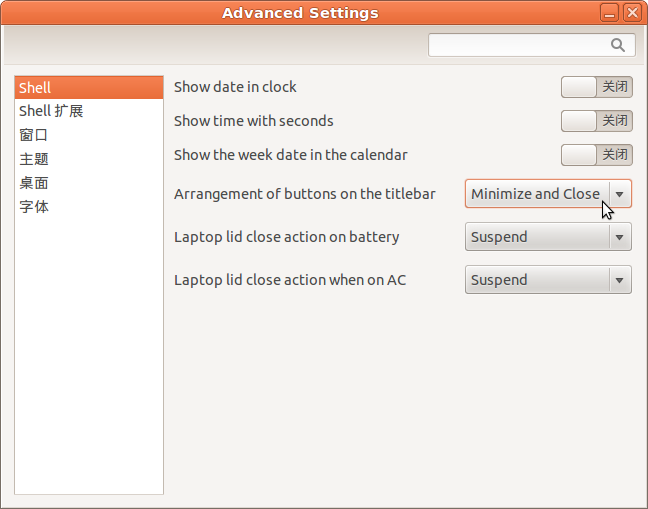Select the 桌面 section
Viewport: 648px width, 509px height.
click(x=89, y=183)
